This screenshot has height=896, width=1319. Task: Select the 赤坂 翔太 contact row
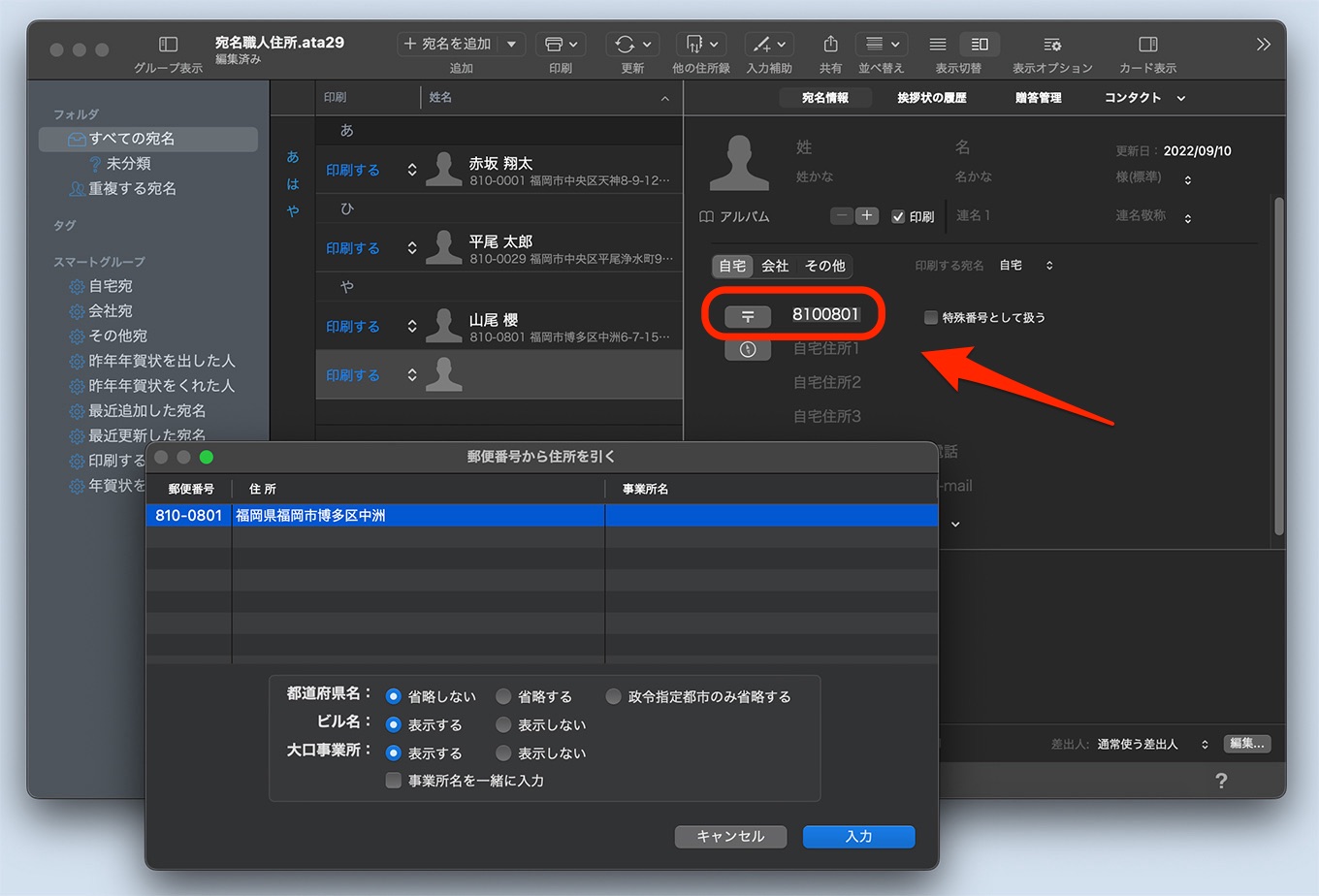coord(499,170)
